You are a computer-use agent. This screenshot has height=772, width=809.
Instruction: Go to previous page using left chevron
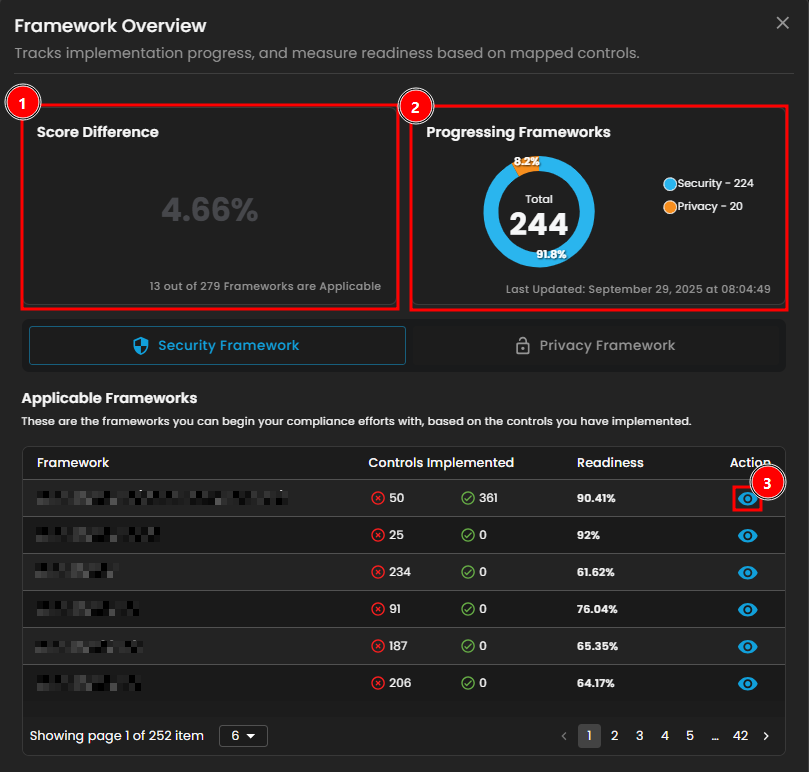564,736
